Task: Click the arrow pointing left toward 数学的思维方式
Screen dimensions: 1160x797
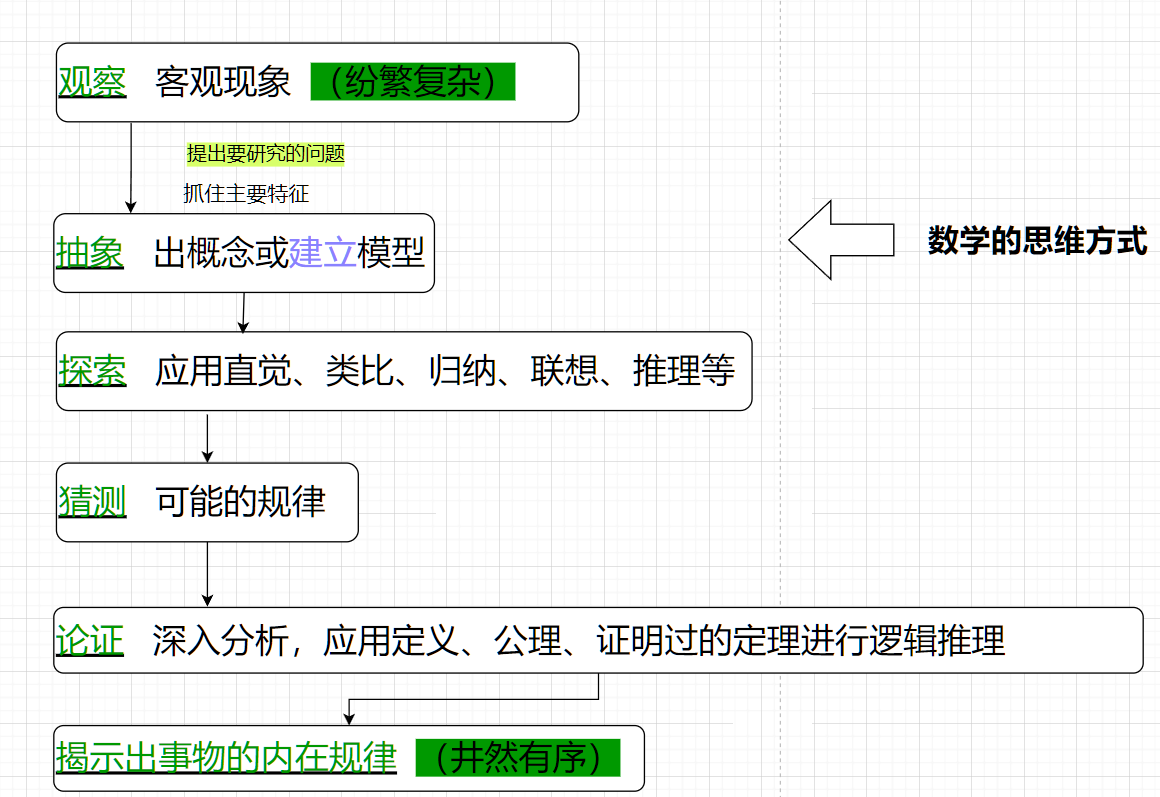Action: pos(840,240)
